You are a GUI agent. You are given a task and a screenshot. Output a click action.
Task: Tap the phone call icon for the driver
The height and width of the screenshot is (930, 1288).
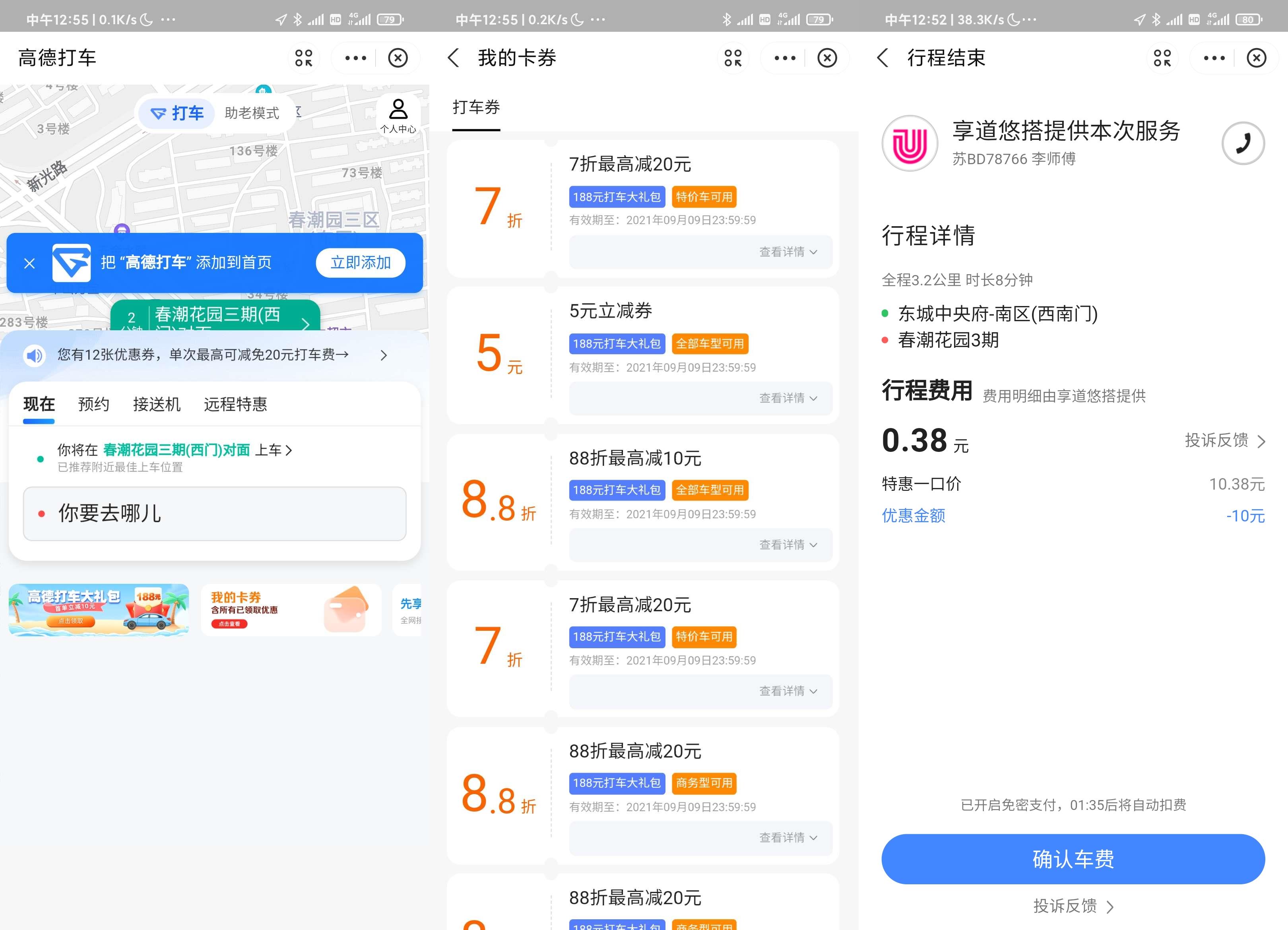[x=1243, y=143]
